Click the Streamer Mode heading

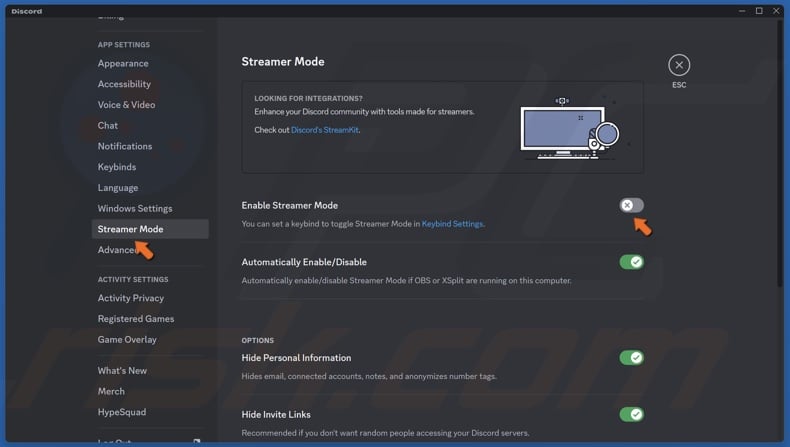click(283, 61)
